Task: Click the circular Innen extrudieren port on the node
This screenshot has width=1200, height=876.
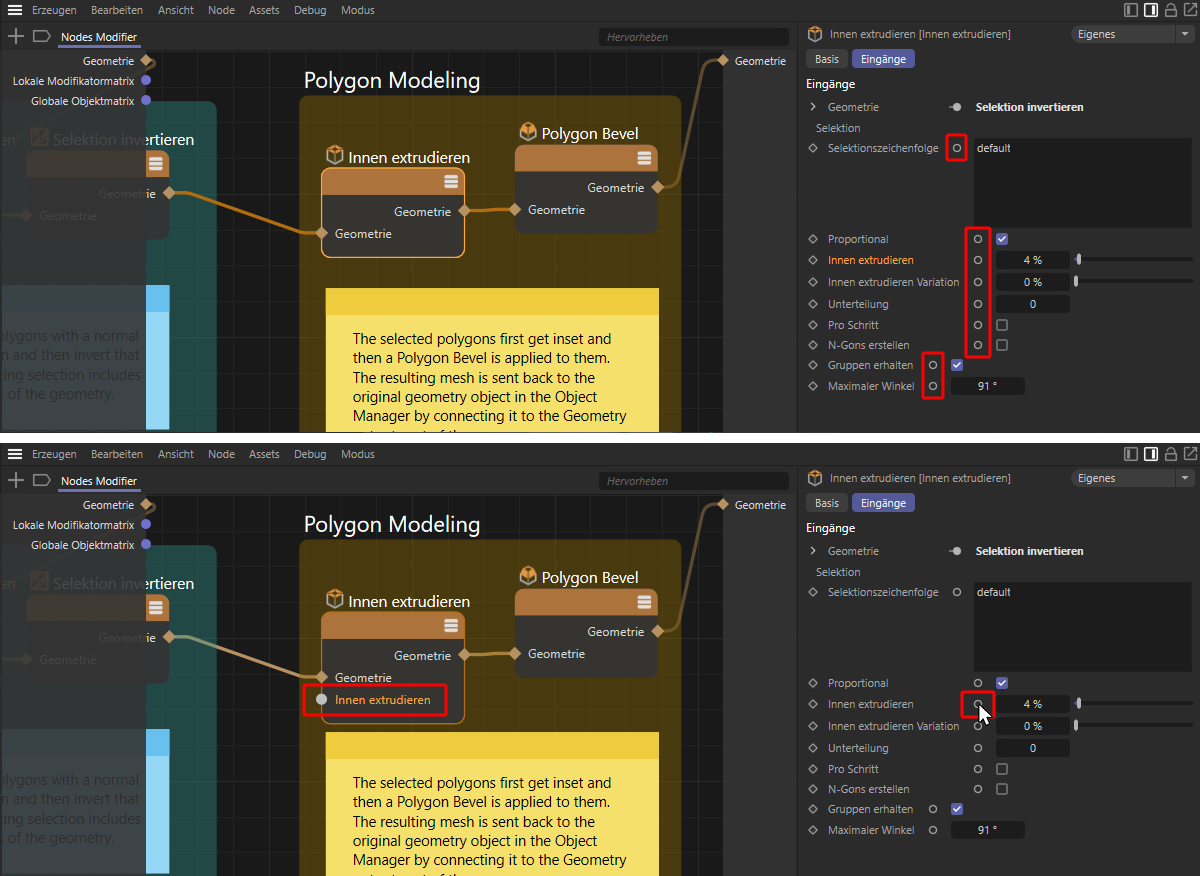Action: (322, 700)
